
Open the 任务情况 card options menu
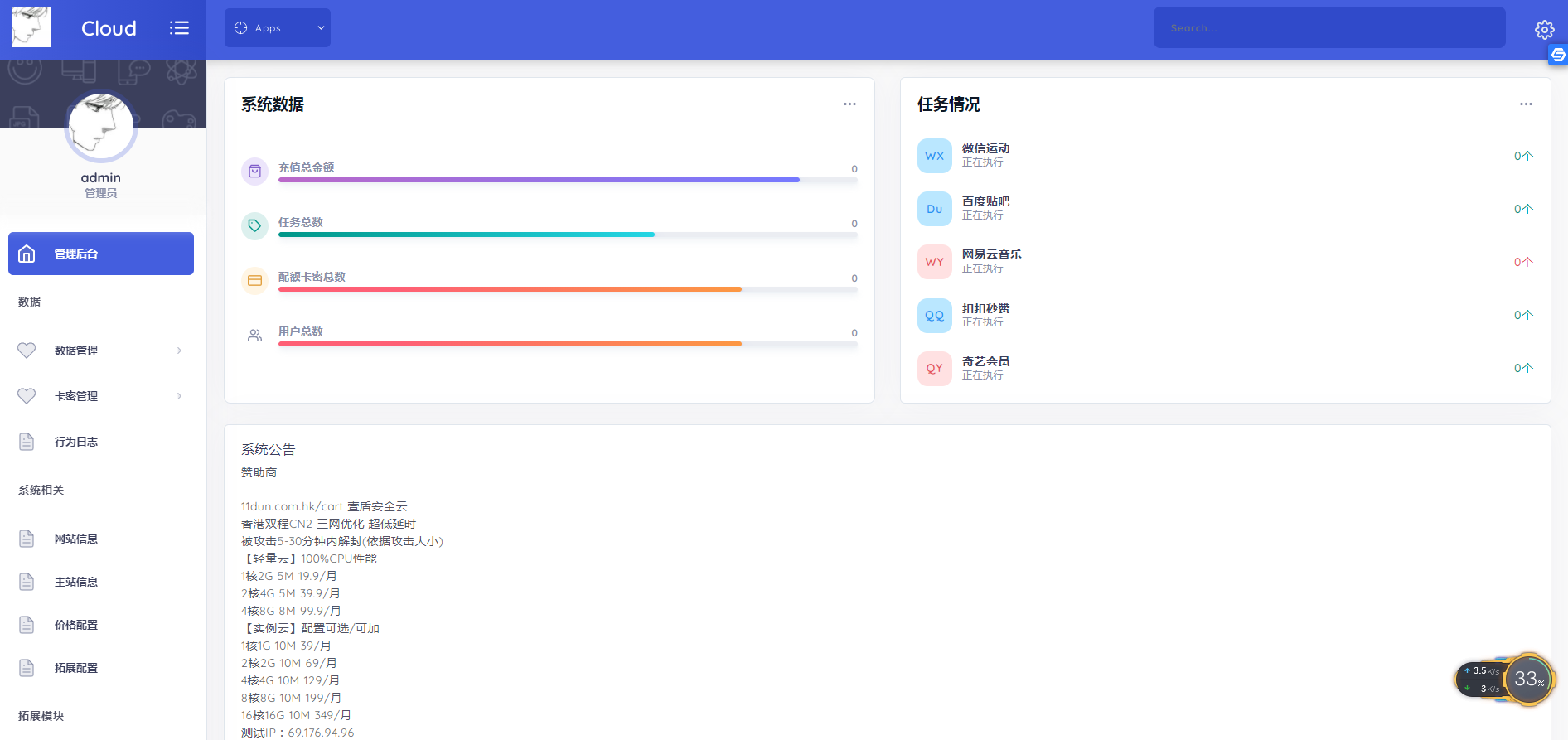(1526, 104)
